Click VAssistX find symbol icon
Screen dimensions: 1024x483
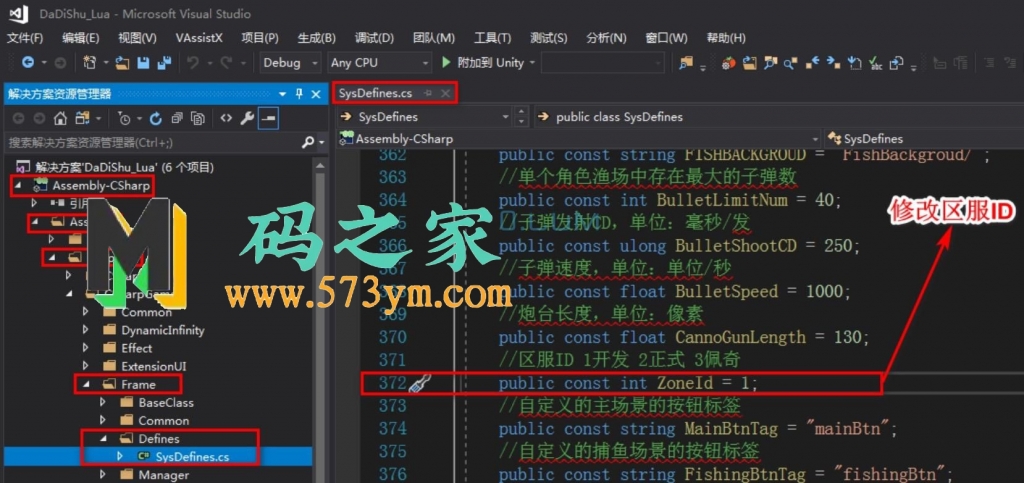[x=771, y=63]
